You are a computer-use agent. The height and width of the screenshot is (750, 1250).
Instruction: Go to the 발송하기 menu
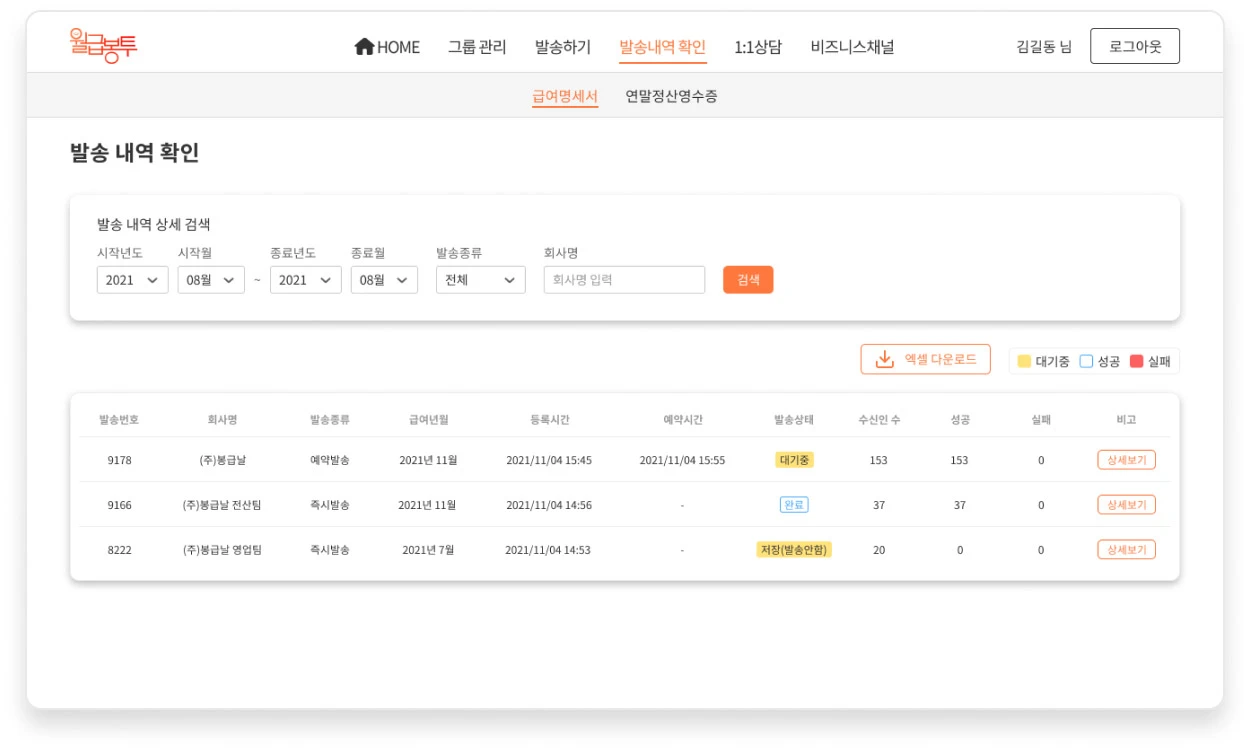click(563, 47)
